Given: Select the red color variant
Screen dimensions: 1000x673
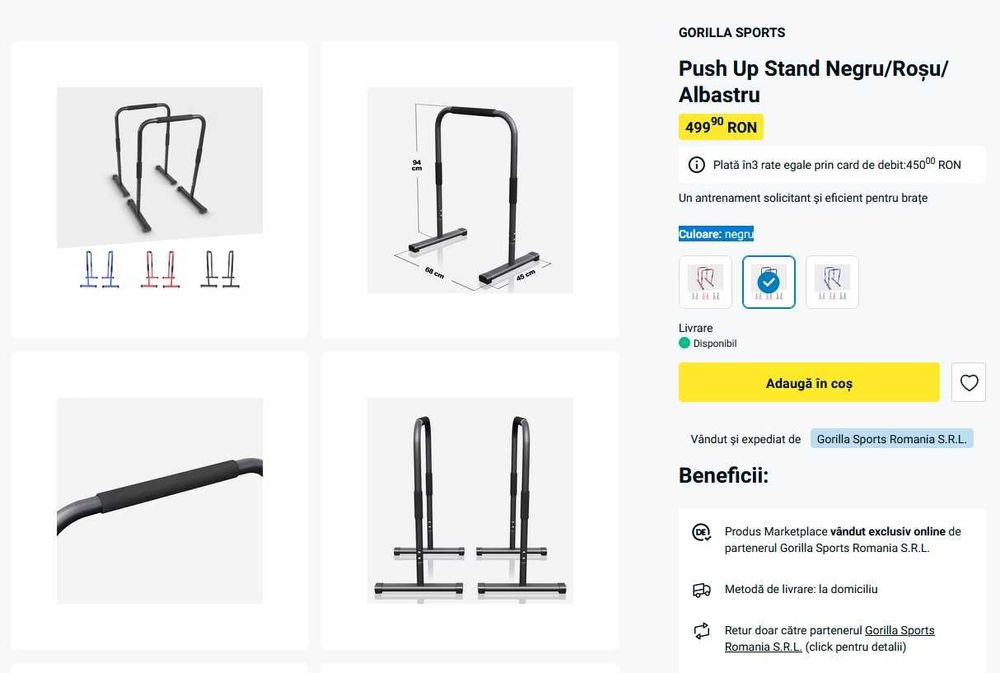Looking at the screenshot, I should click(705, 282).
